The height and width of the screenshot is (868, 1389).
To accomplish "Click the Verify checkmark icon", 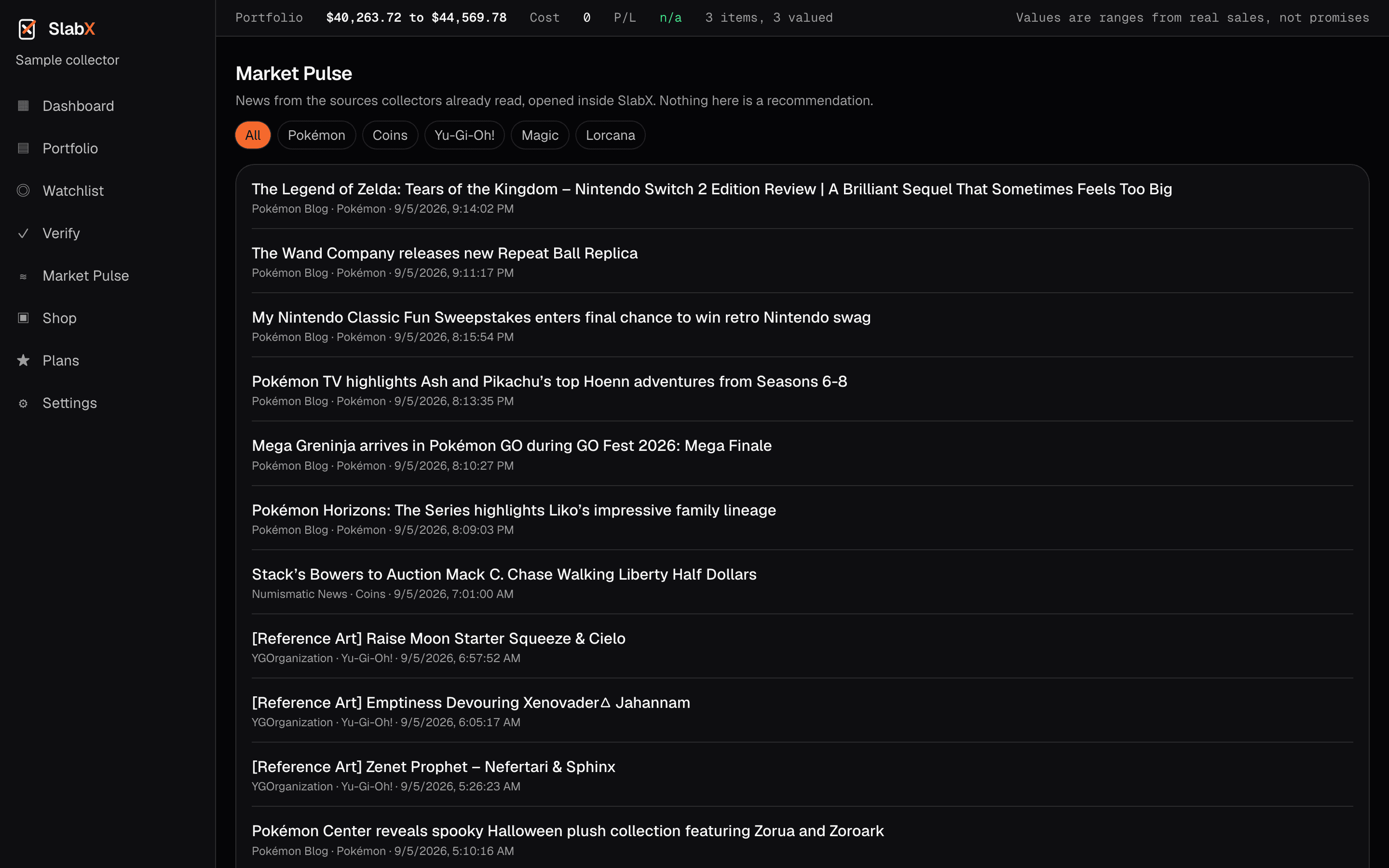I will point(23,233).
